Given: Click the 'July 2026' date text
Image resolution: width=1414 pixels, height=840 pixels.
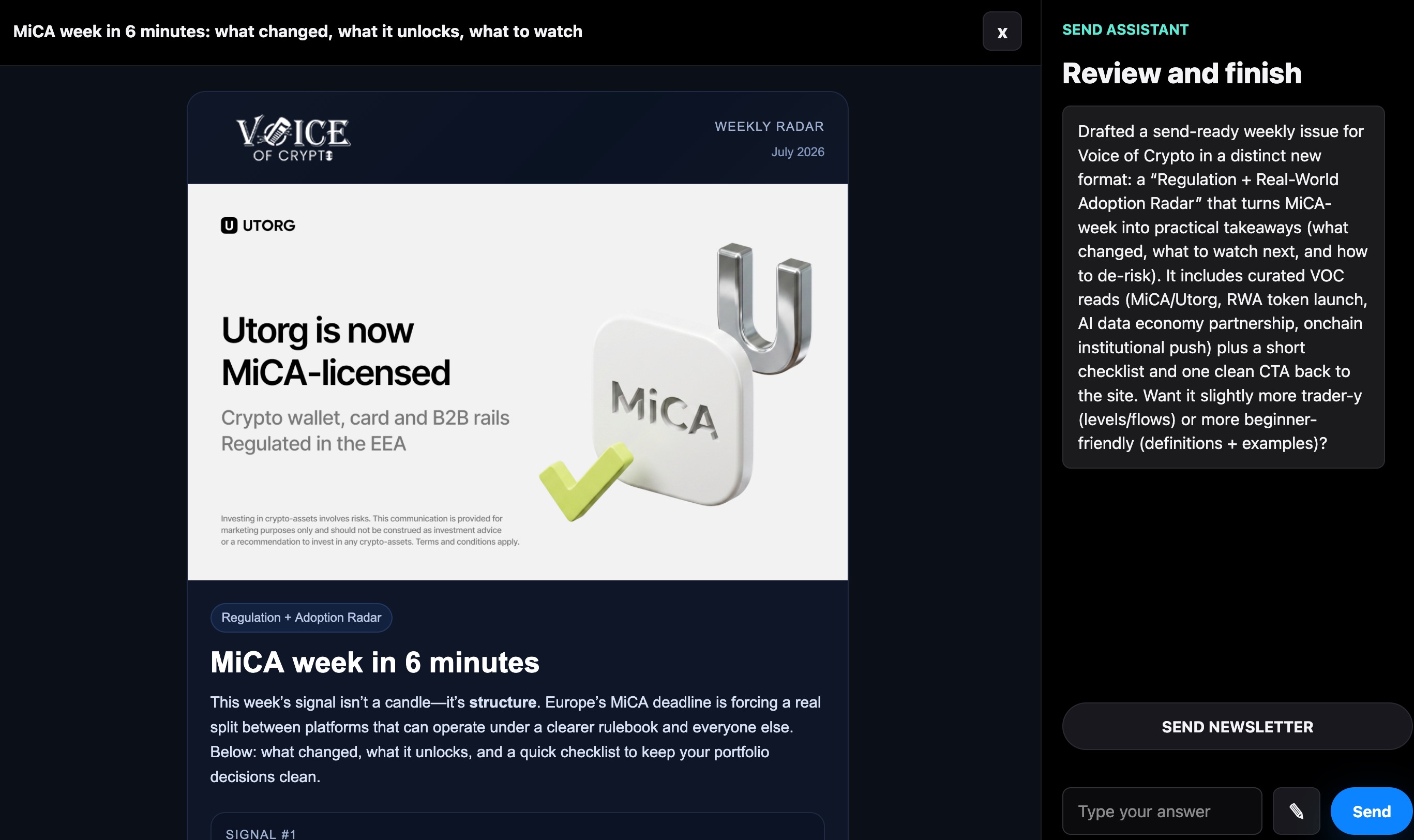Looking at the screenshot, I should pyautogui.click(x=797, y=152).
